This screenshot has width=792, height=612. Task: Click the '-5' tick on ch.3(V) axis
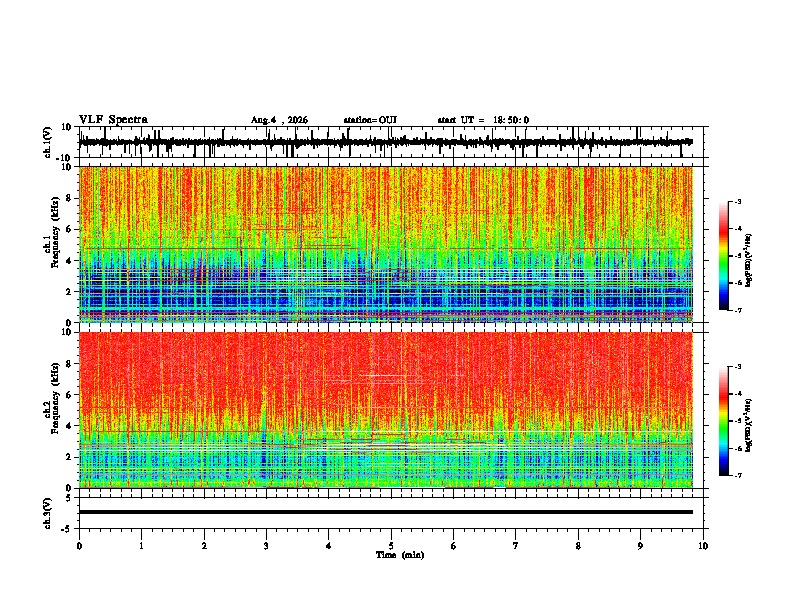coord(68,529)
